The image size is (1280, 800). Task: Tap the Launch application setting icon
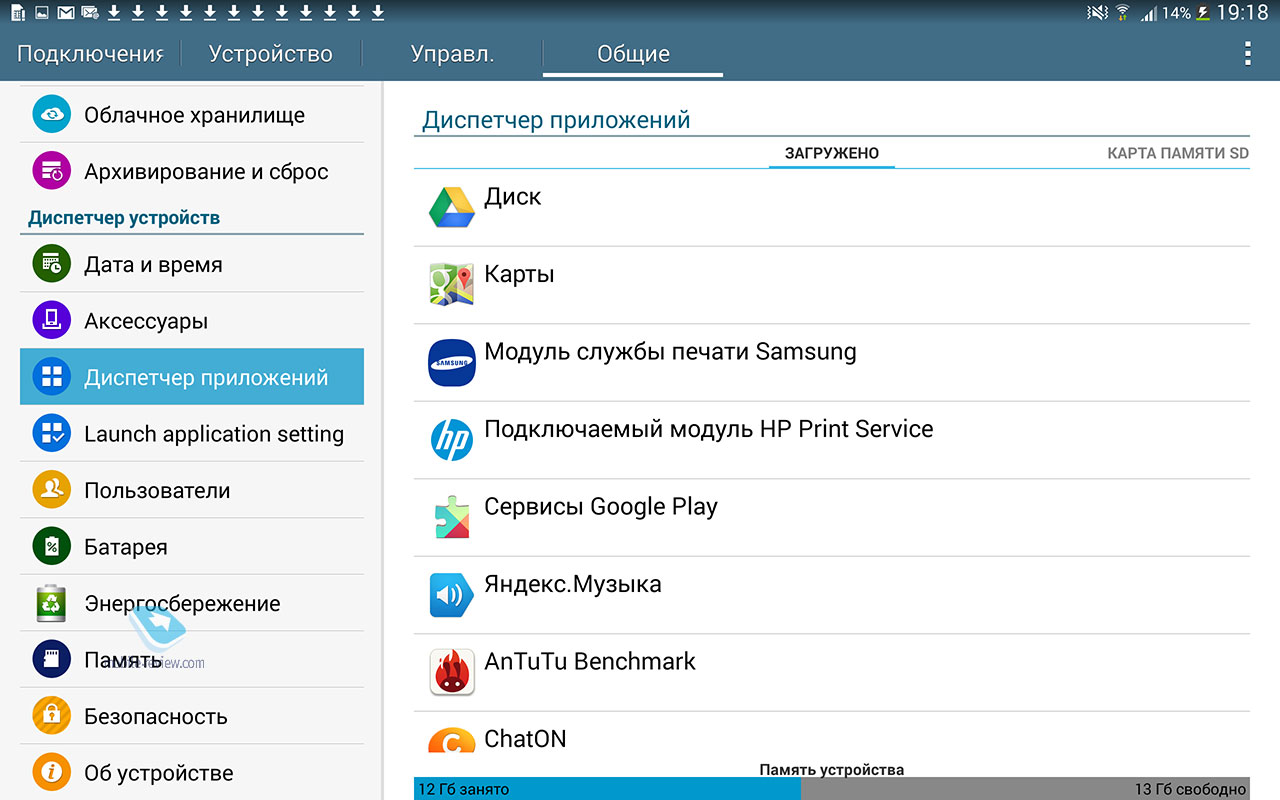[x=51, y=434]
